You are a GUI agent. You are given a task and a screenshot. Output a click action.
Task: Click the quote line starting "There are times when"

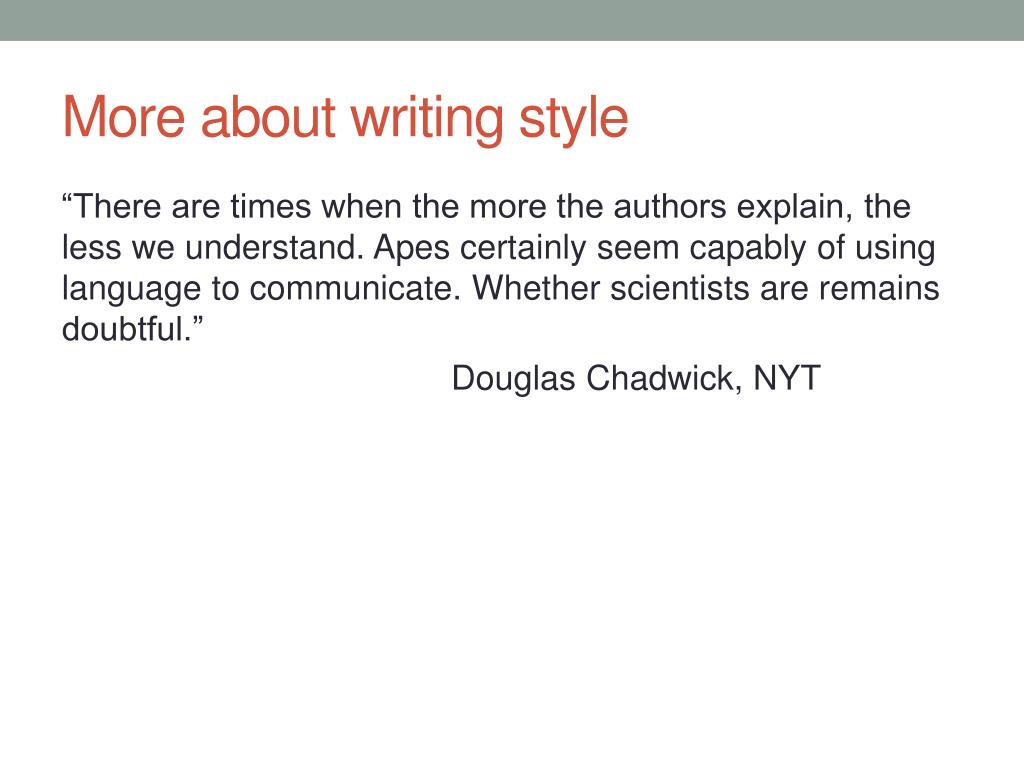486,207
